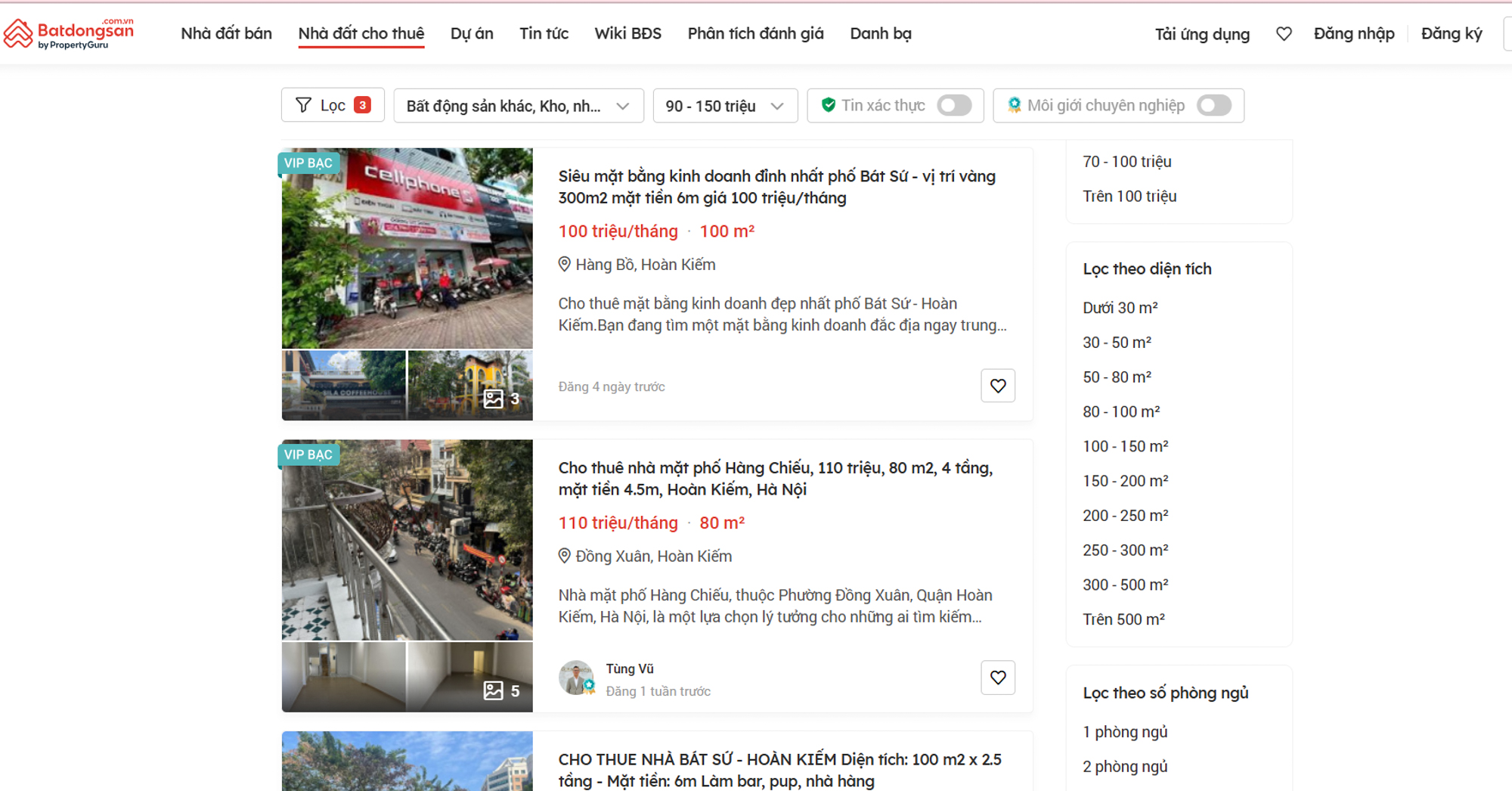Open listing title Siêu mặt bằng kinh doanh
The width and height of the screenshot is (1512, 791).
[777, 187]
